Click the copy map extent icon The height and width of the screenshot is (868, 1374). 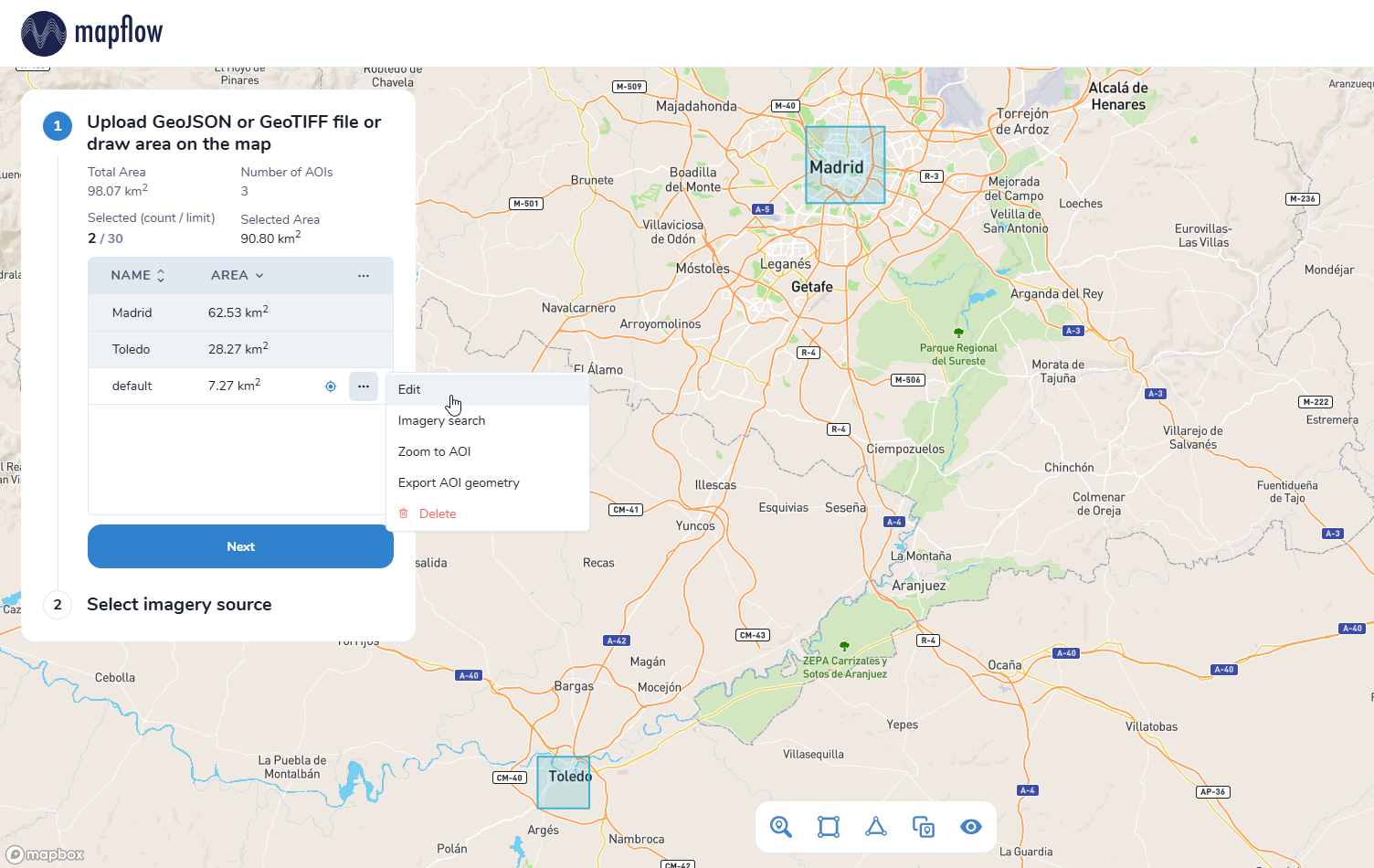coord(924,827)
